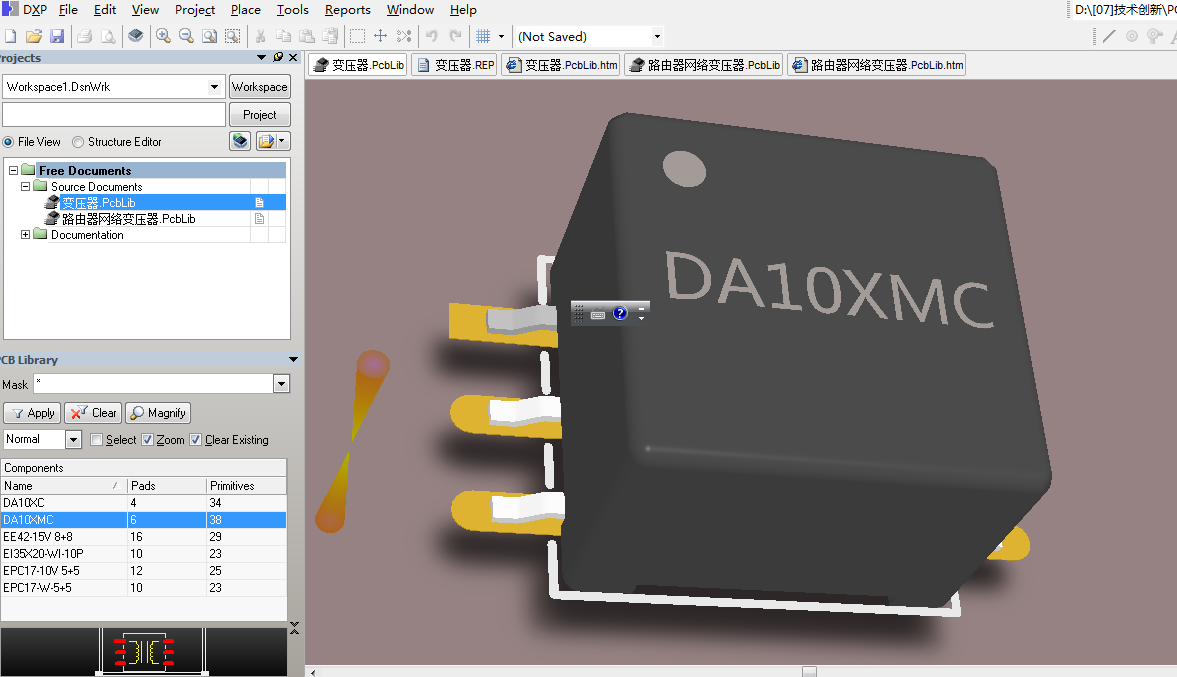Click the Save floppy disk icon
This screenshot has width=1177, height=677.
(57, 36)
